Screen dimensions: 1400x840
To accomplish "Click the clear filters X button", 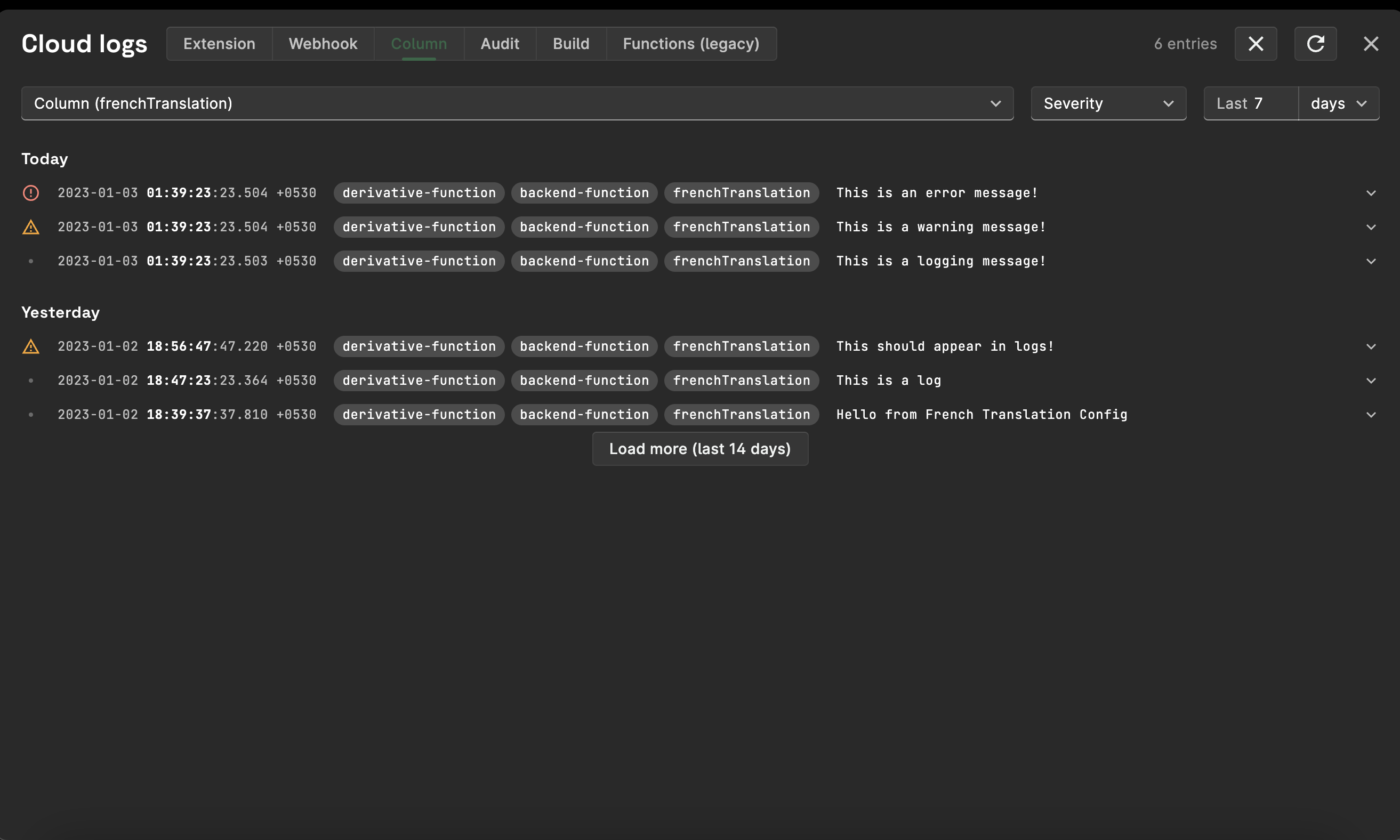I will coord(1255,44).
